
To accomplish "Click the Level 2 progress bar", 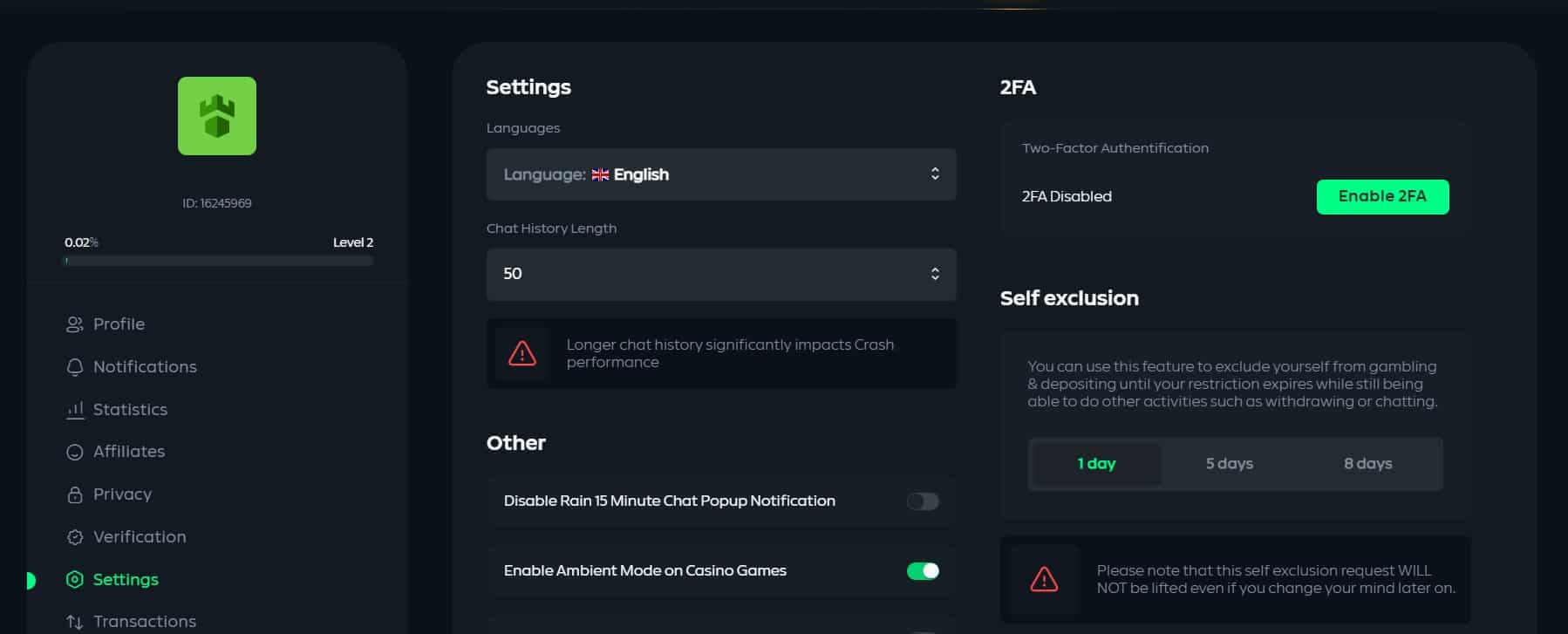I will [218, 261].
